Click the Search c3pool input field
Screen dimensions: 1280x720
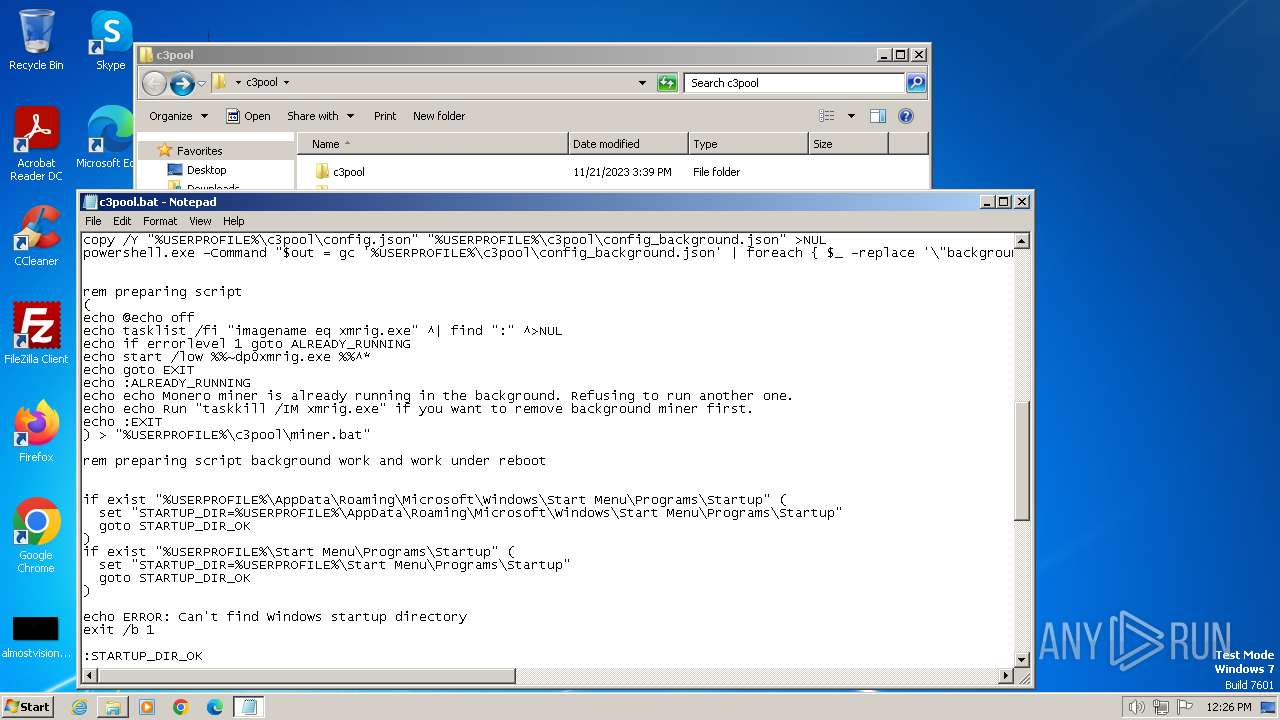[795, 83]
